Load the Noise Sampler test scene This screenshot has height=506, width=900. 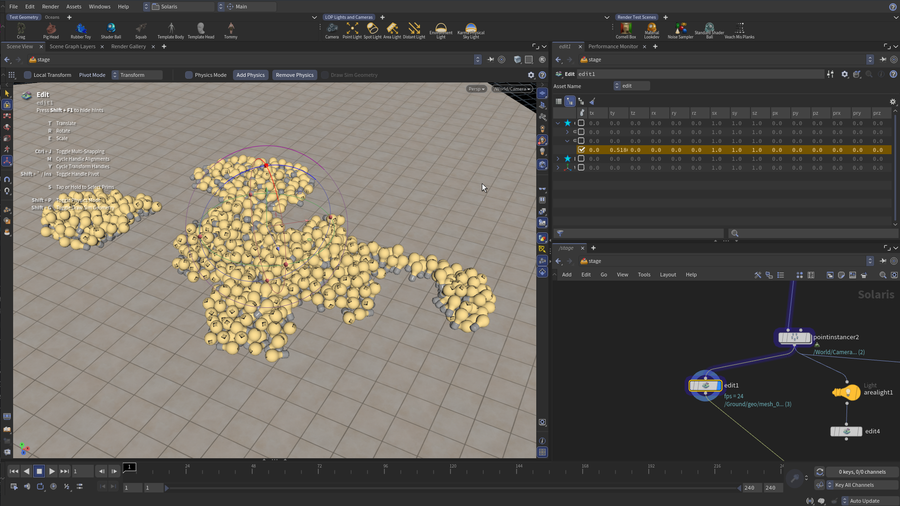coord(680,30)
